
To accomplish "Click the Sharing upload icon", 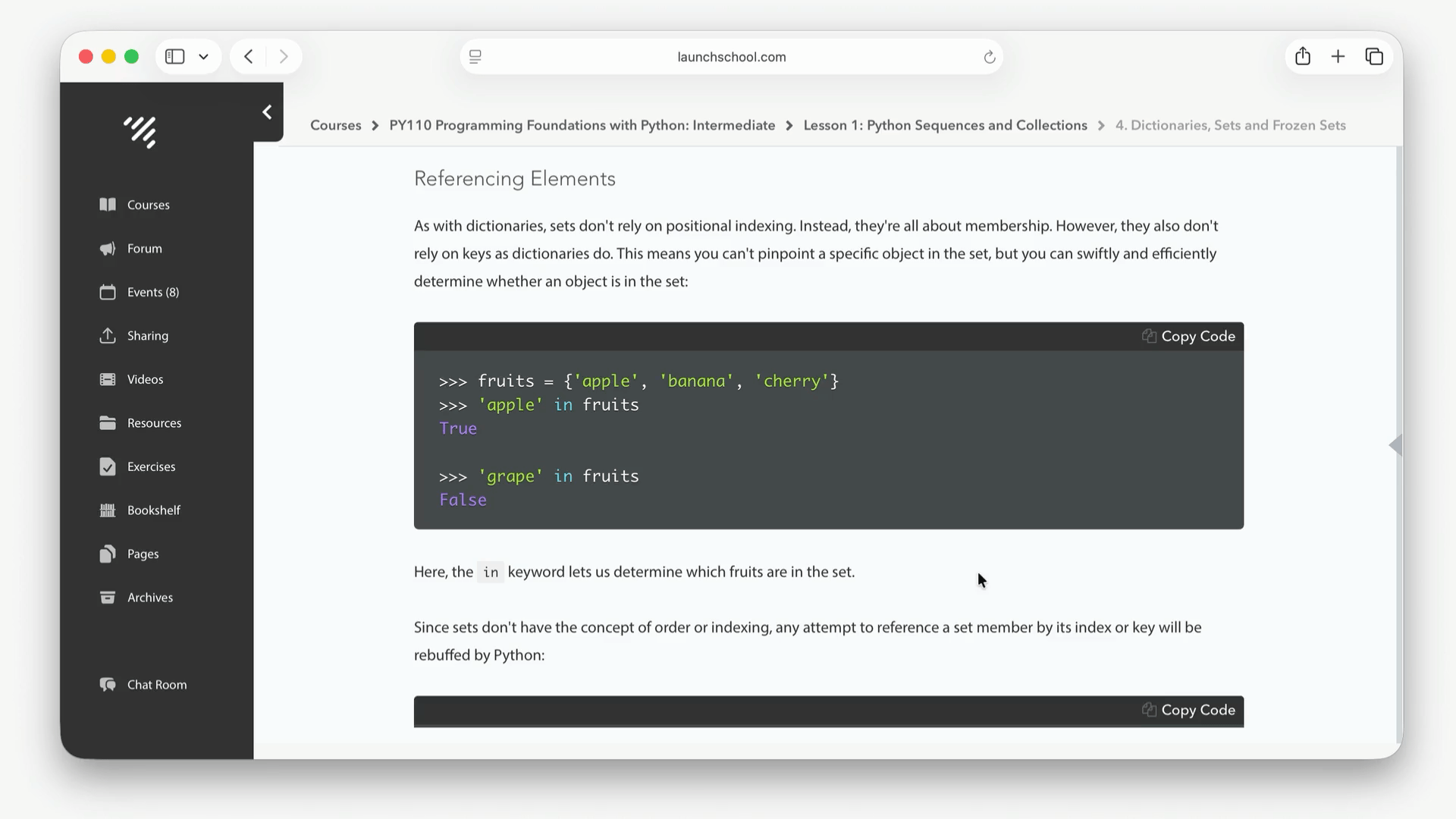I will click(108, 336).
